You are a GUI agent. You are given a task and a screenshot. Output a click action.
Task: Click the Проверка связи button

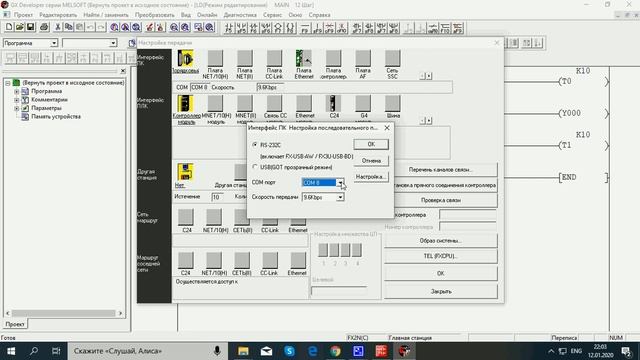tap(441, 200)
